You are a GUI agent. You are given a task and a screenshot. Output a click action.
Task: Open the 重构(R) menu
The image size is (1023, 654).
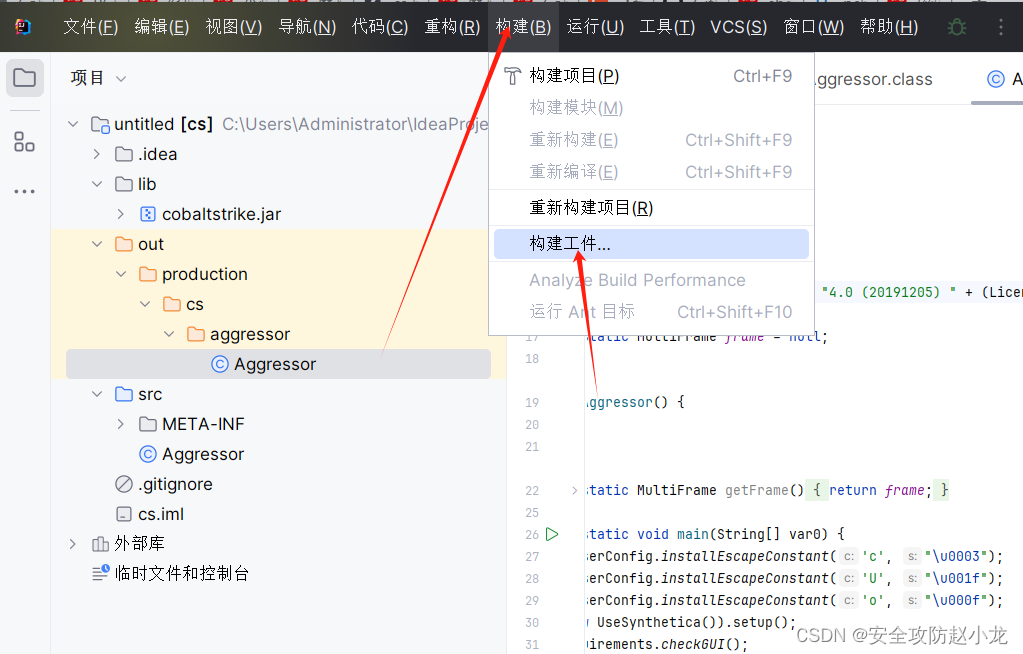click(451, 27)
